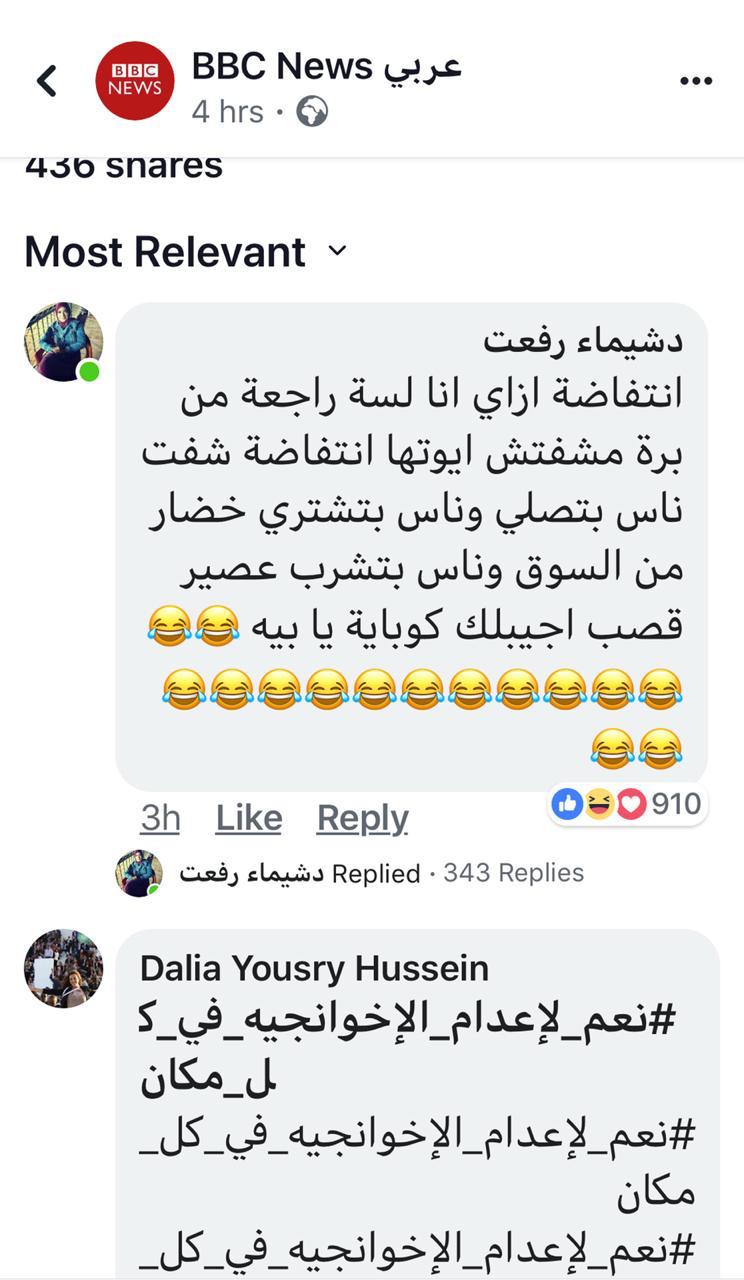The width and height of the screenshot is (744, 1280).
Task: Like the first comment by دشيماء رفعت
Action: pyautogui.click(x=248, y=819)
